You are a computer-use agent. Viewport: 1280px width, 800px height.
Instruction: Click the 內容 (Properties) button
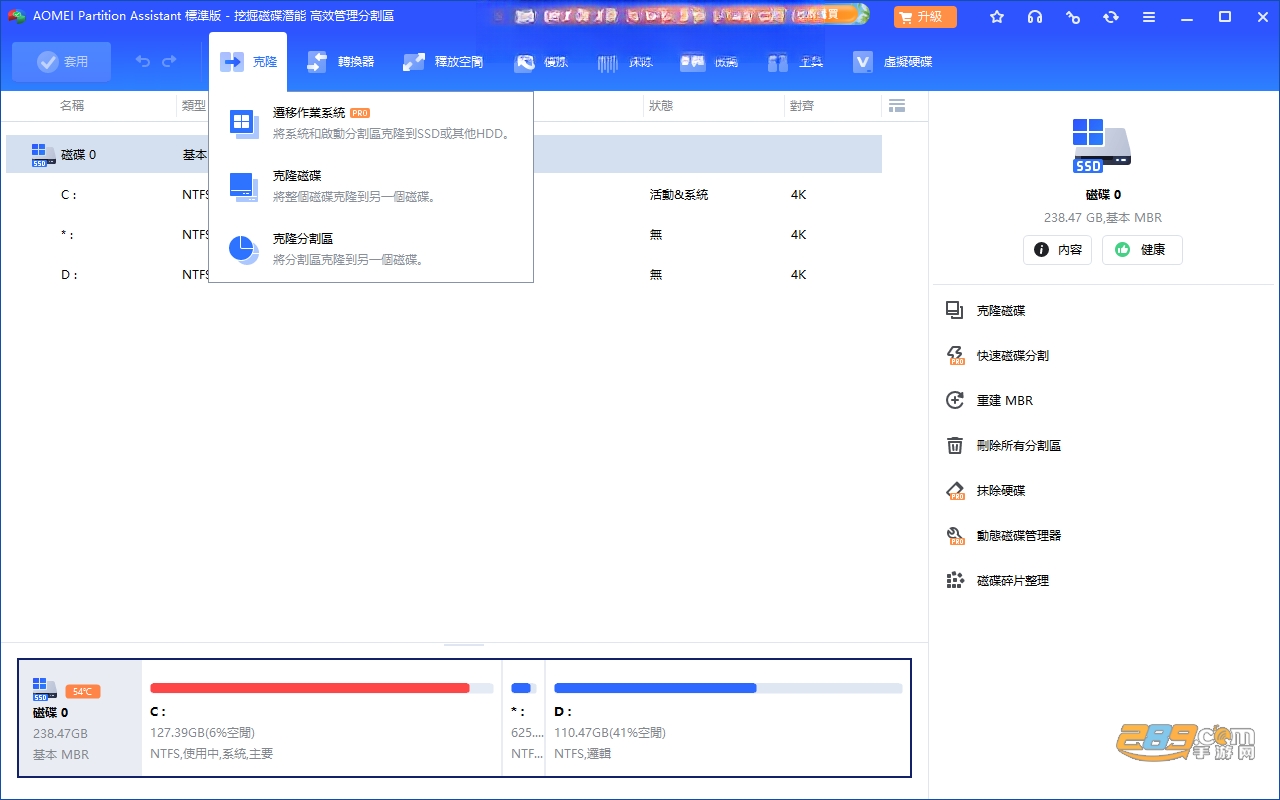[x=1057, y=250]
